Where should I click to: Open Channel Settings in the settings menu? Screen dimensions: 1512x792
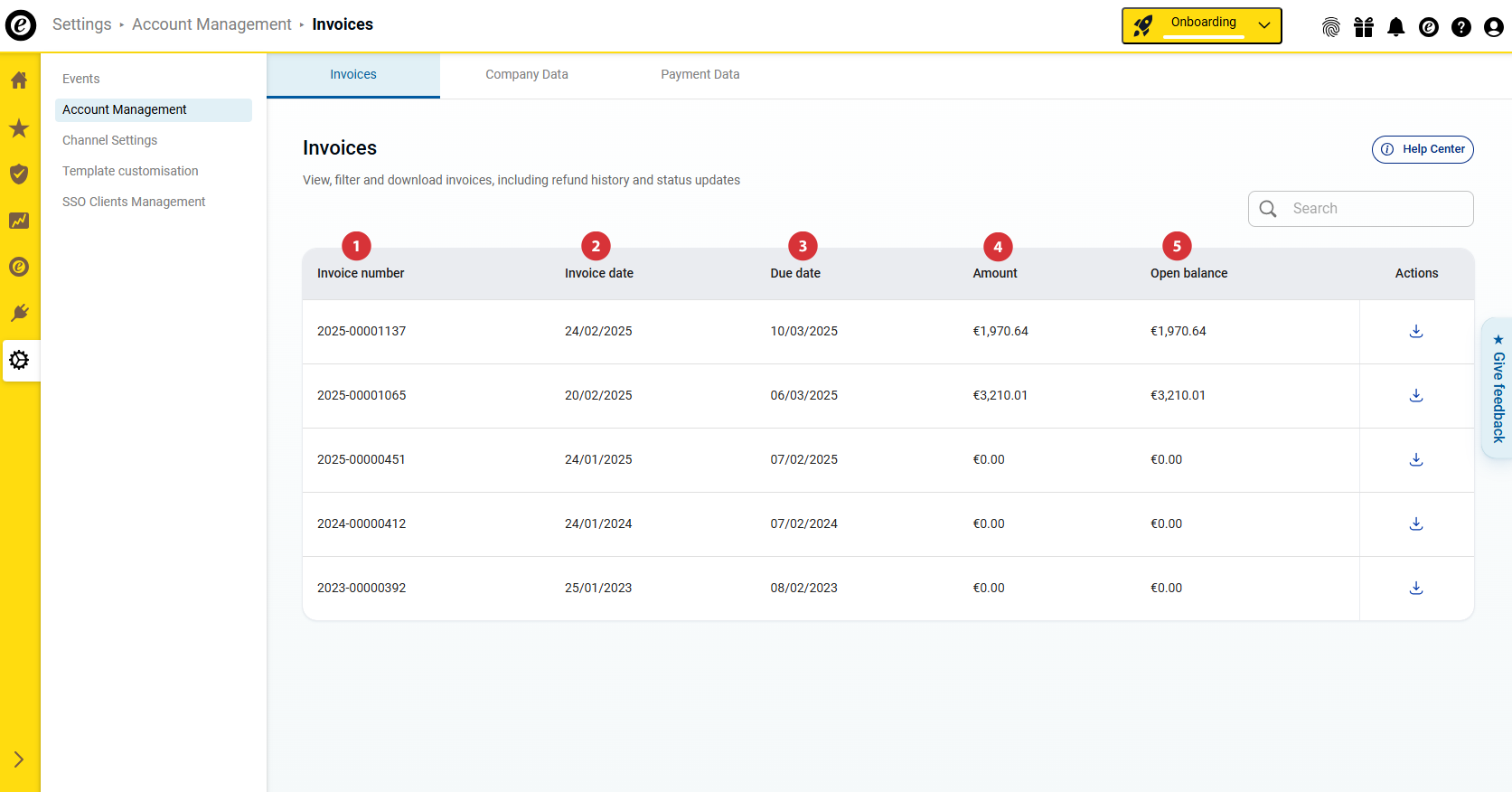pyautogui.click(x=109, y=140)
